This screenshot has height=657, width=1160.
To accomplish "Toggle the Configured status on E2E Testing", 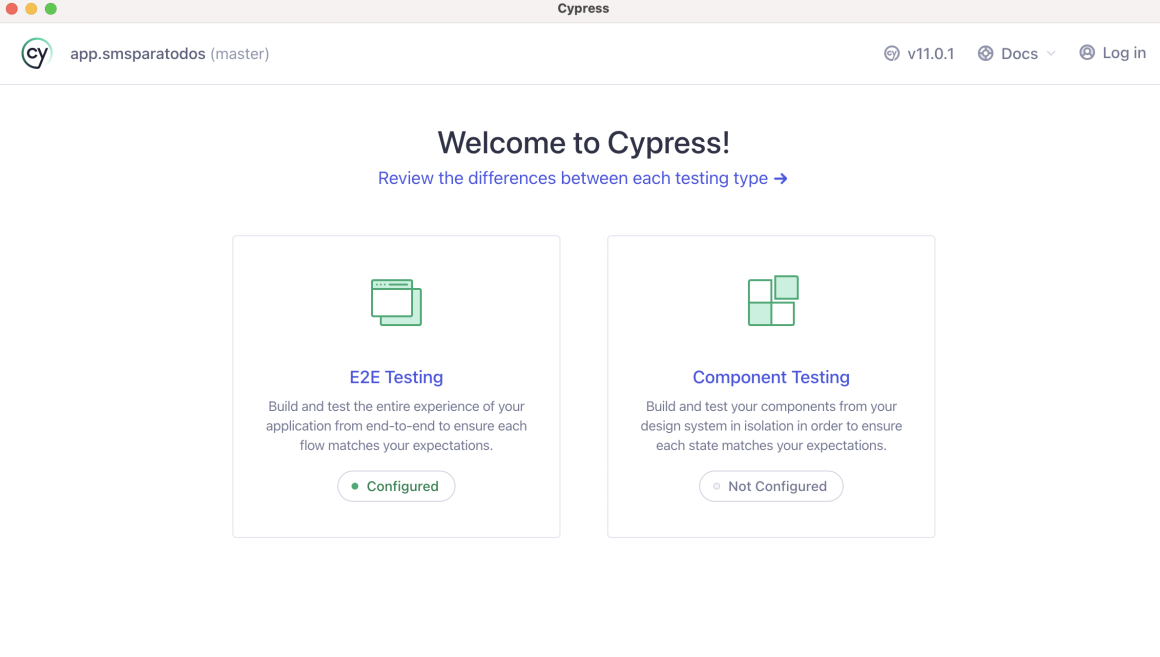I will tap(396, 485).
